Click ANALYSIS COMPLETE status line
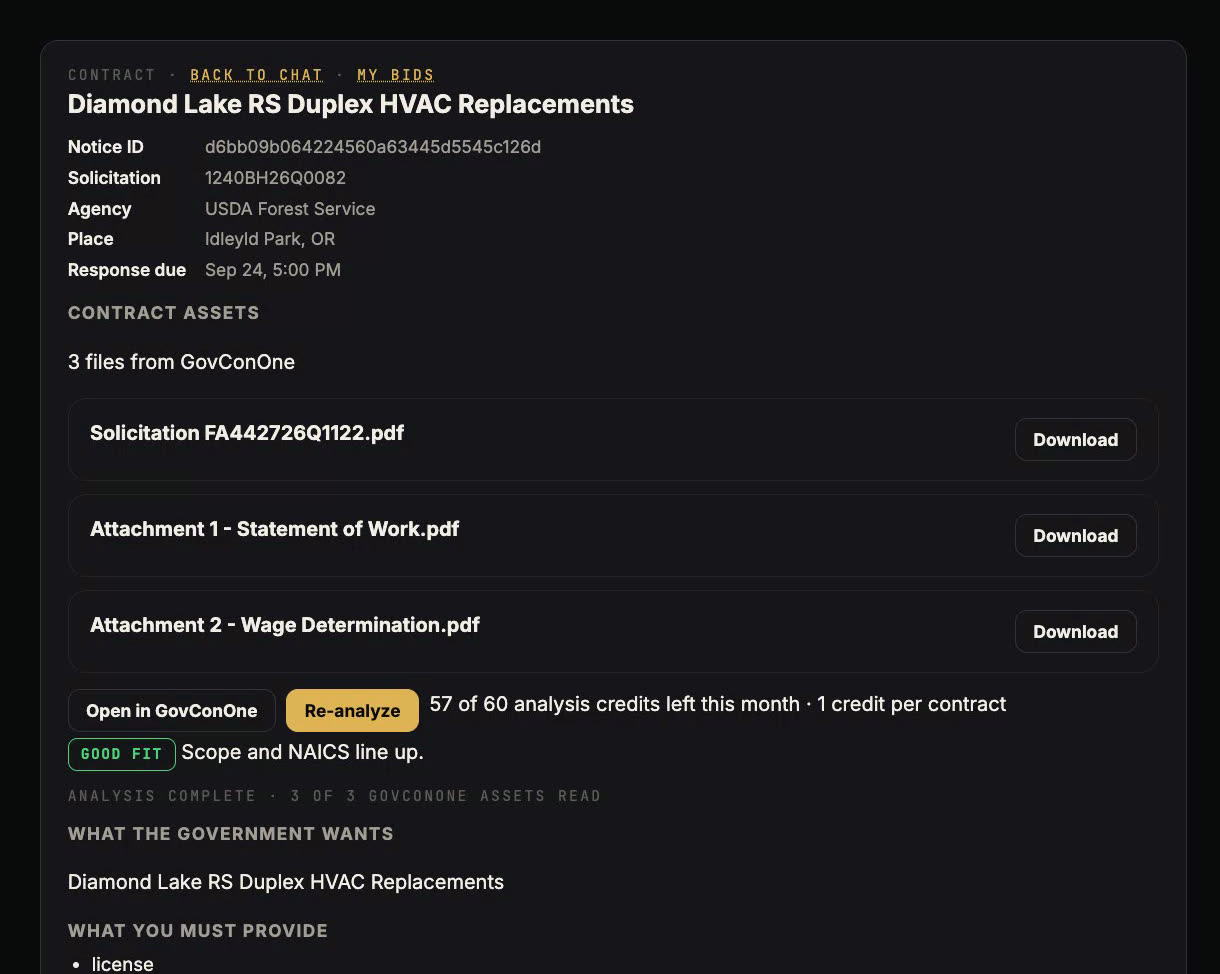The width and height of the screenshot is (1220, 974). [x=334, y=796]
